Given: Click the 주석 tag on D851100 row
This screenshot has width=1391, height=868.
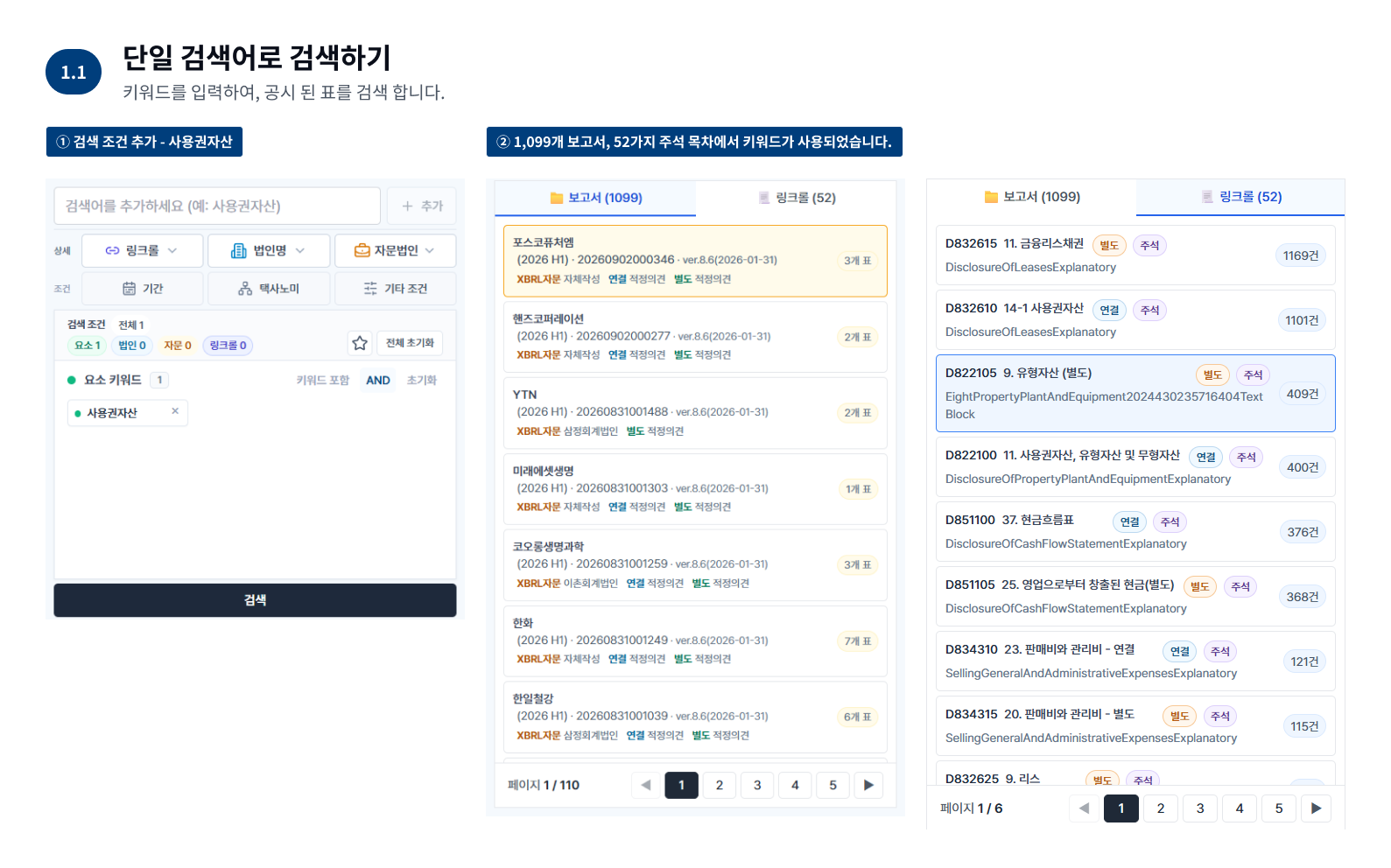Looking at the screenshot, I should tap(1170, 522).
